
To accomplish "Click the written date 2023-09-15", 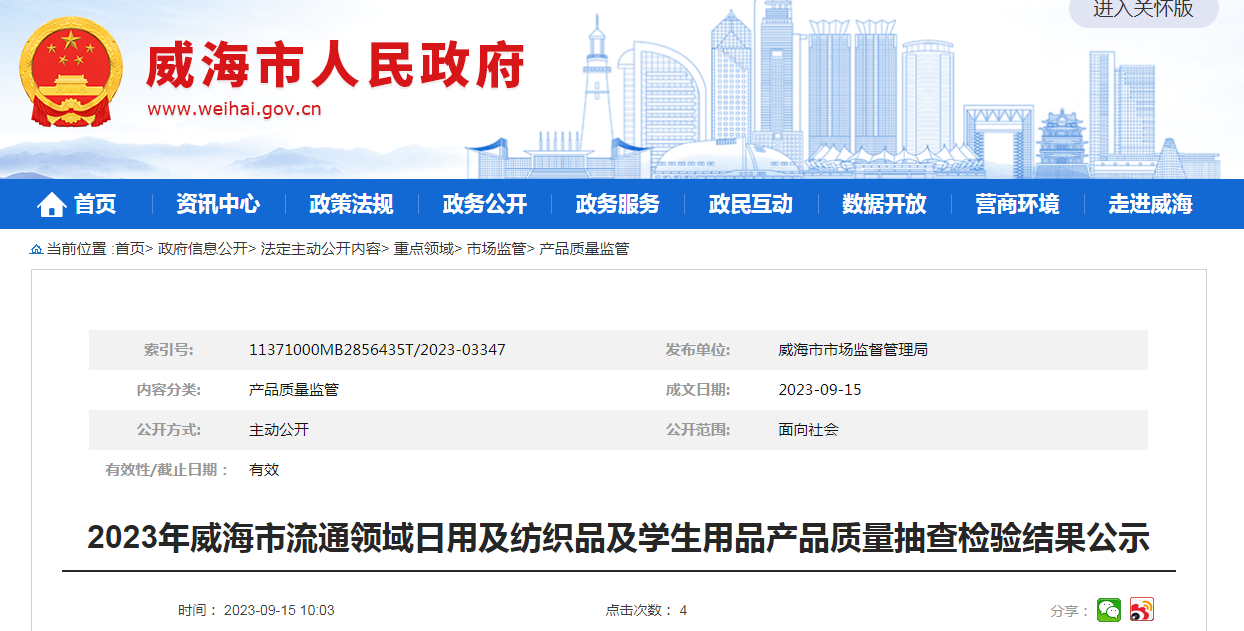I will coord(820,390).
